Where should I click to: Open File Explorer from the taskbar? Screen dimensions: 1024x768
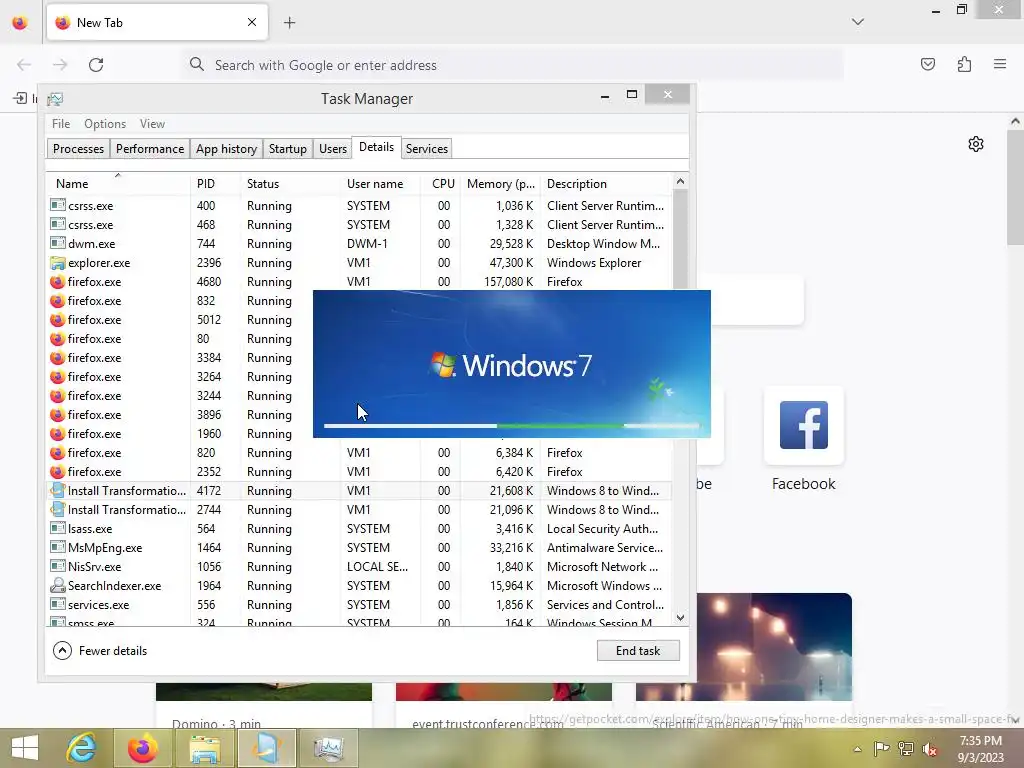tap(204, 748)
